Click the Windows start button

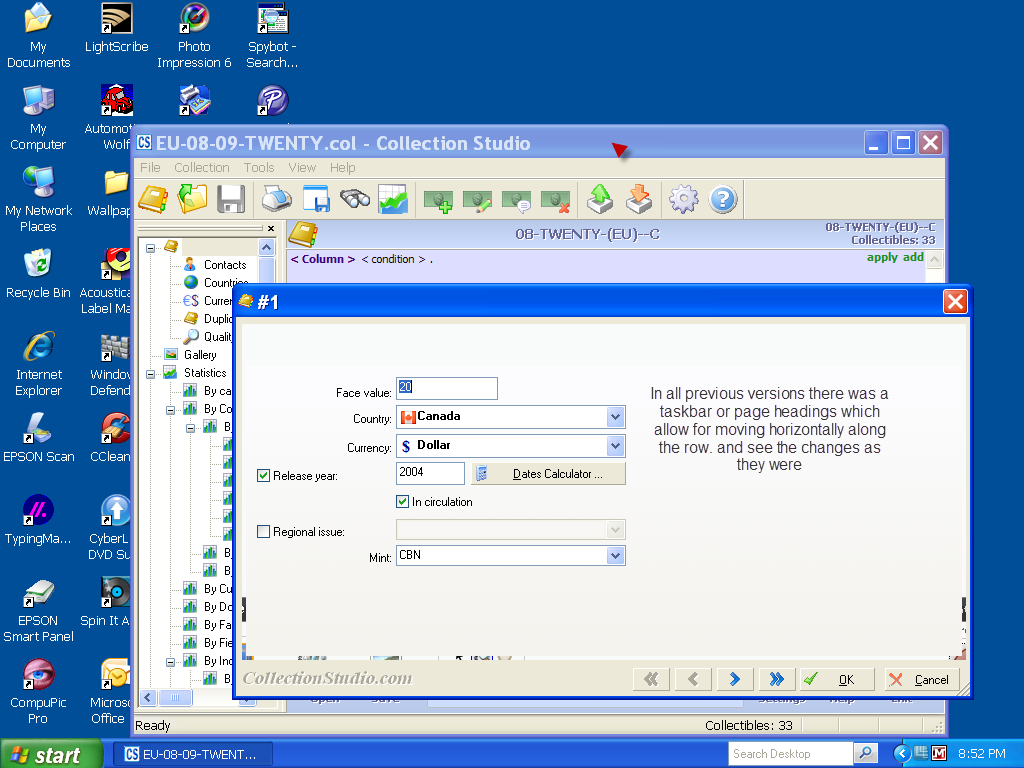[51, 754]
